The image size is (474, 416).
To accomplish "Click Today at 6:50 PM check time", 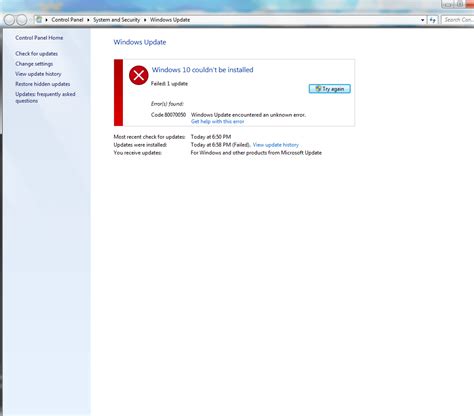I will tap(211, 137).
